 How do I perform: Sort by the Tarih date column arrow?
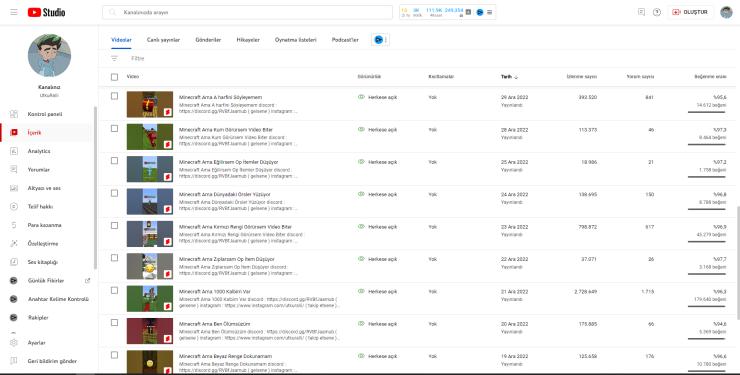(516, 77)
